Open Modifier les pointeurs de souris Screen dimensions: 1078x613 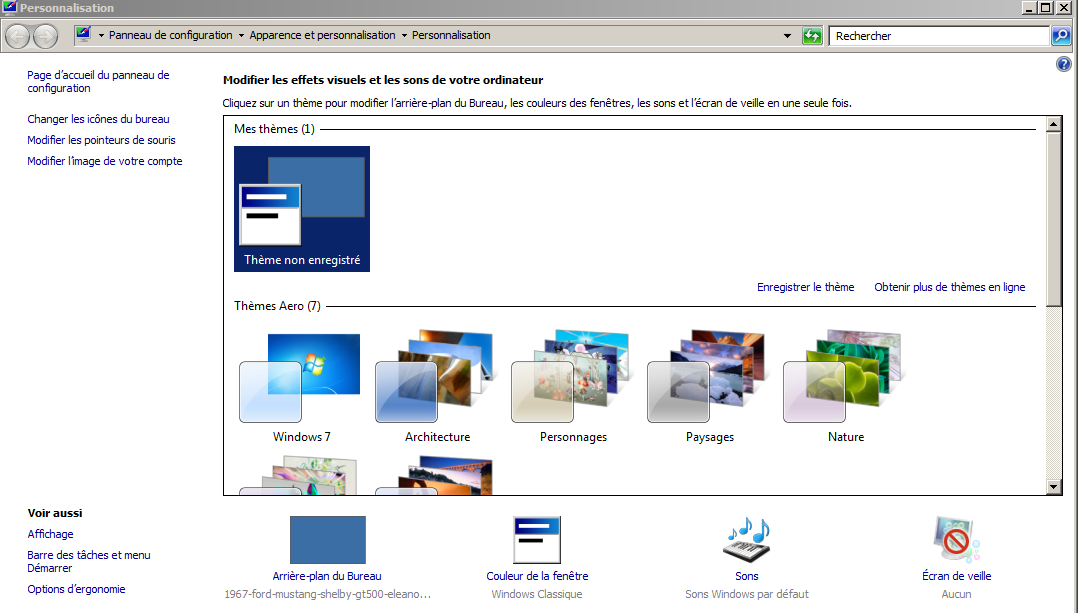[x=101, y=140]
